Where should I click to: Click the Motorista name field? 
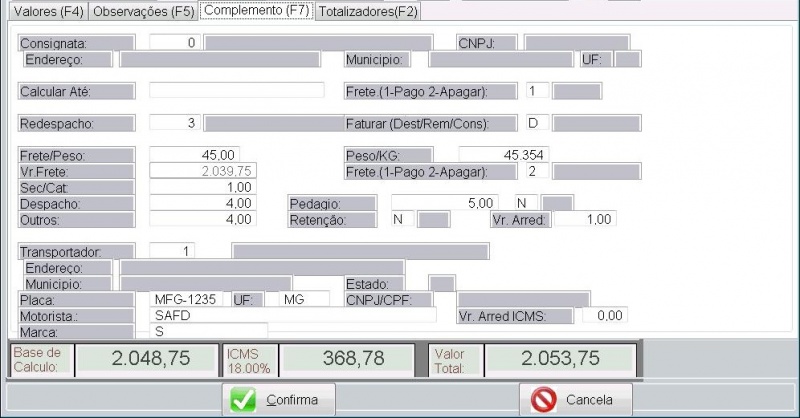tap(292, 315)
